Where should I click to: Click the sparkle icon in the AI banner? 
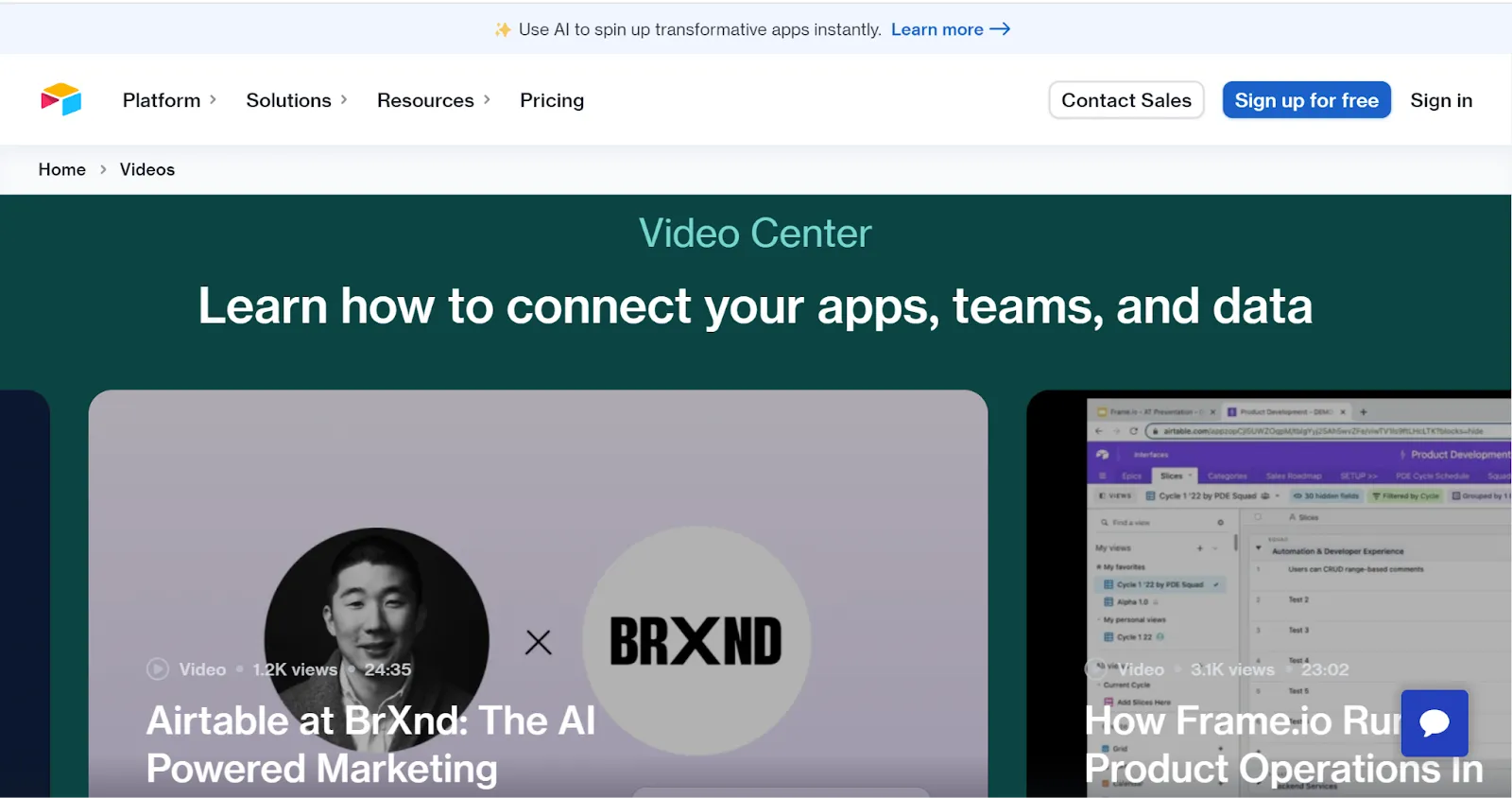point(503,29)
